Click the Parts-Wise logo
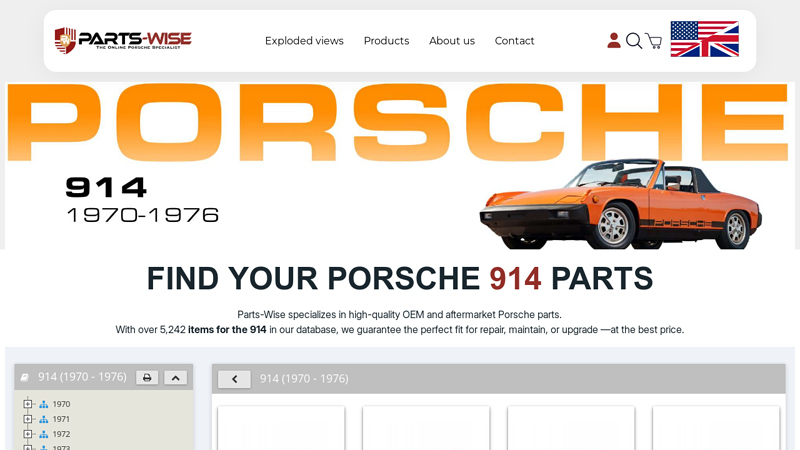This screenshot has width=800, height=450. (123, 40)
